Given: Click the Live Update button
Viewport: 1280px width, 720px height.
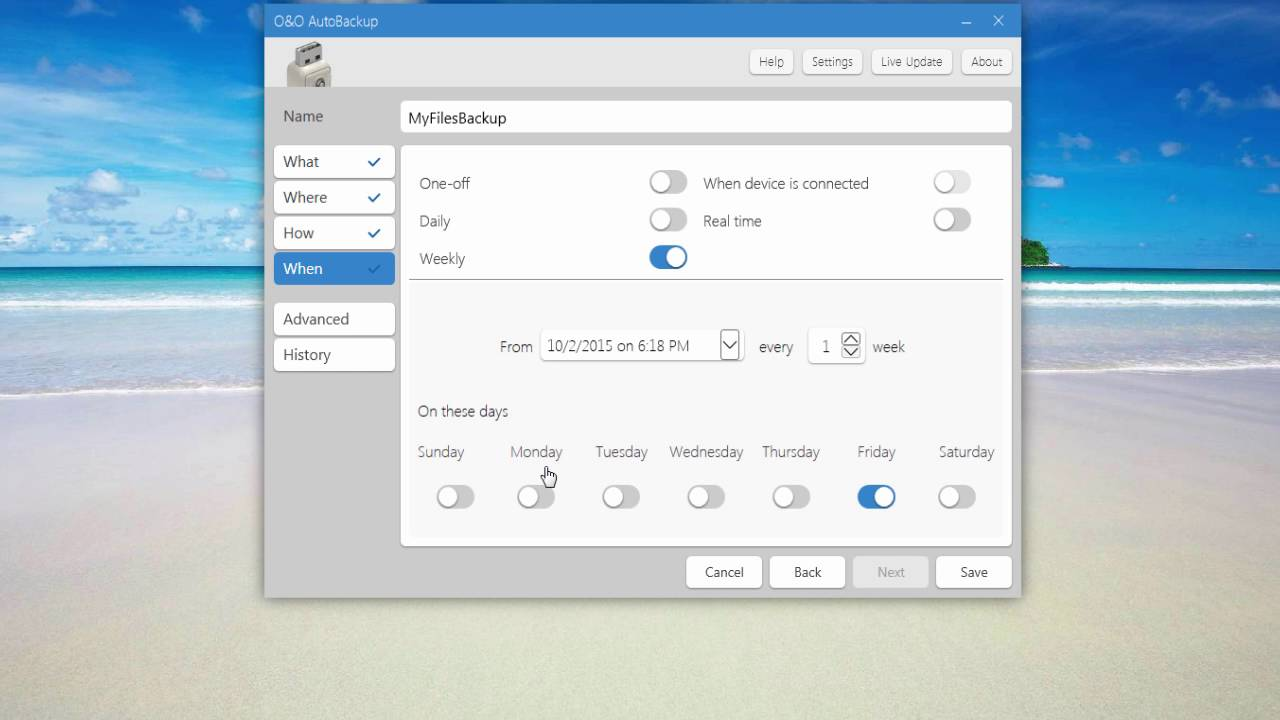Looking at the screenshot, I should click(911, 62).
